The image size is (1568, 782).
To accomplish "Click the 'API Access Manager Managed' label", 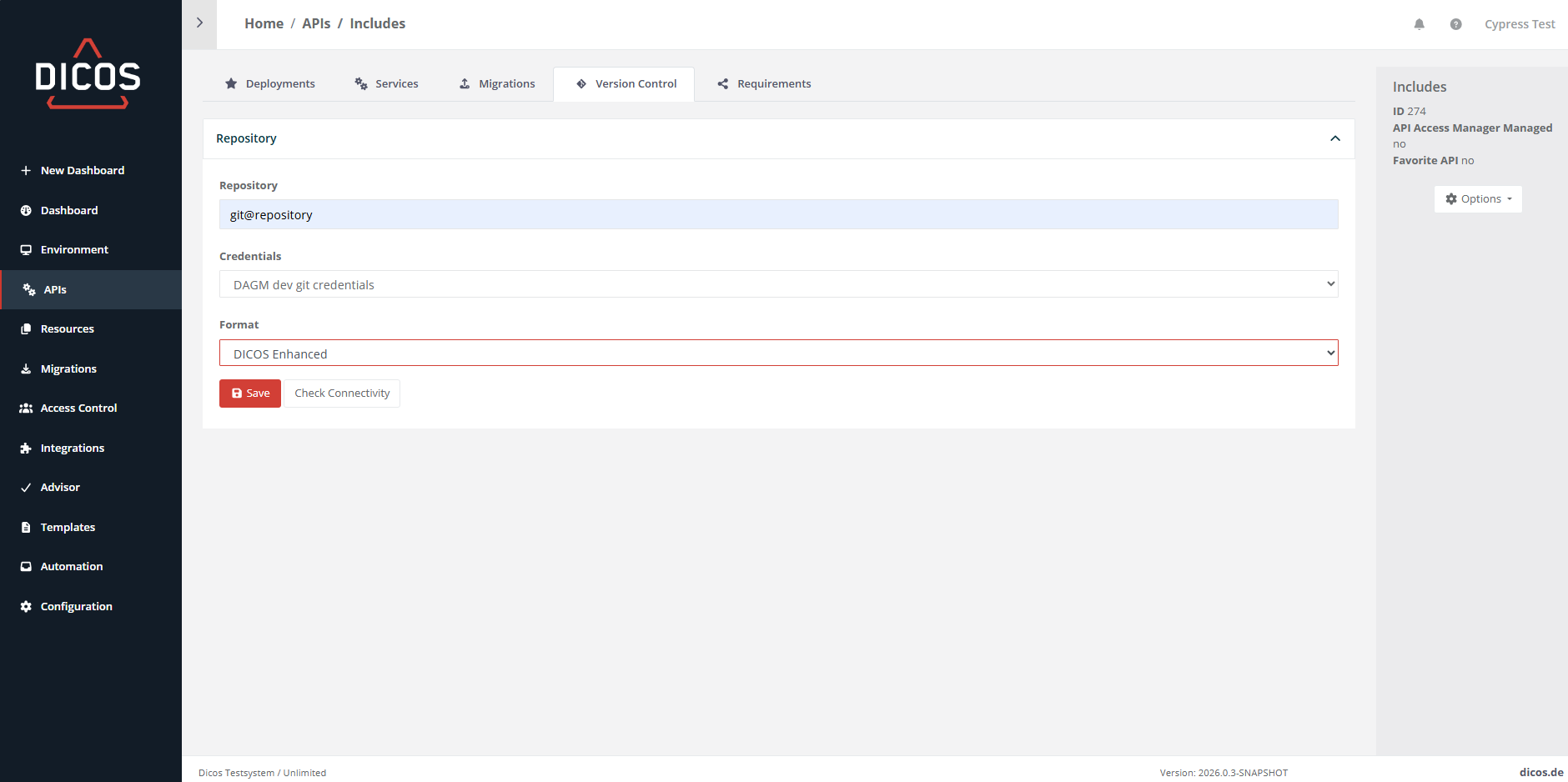I will pyautogui.click(x=1473, y=128).
